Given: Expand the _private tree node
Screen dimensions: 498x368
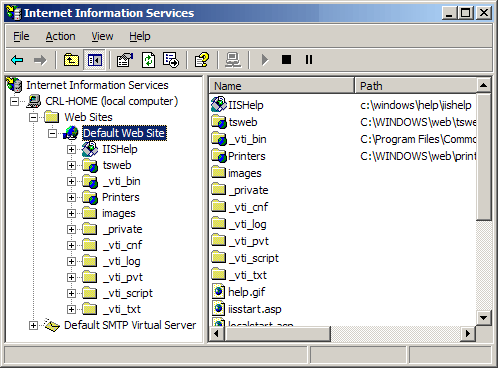Looking at the screenshot, I should pyautogui.click(x=71, y=229).
